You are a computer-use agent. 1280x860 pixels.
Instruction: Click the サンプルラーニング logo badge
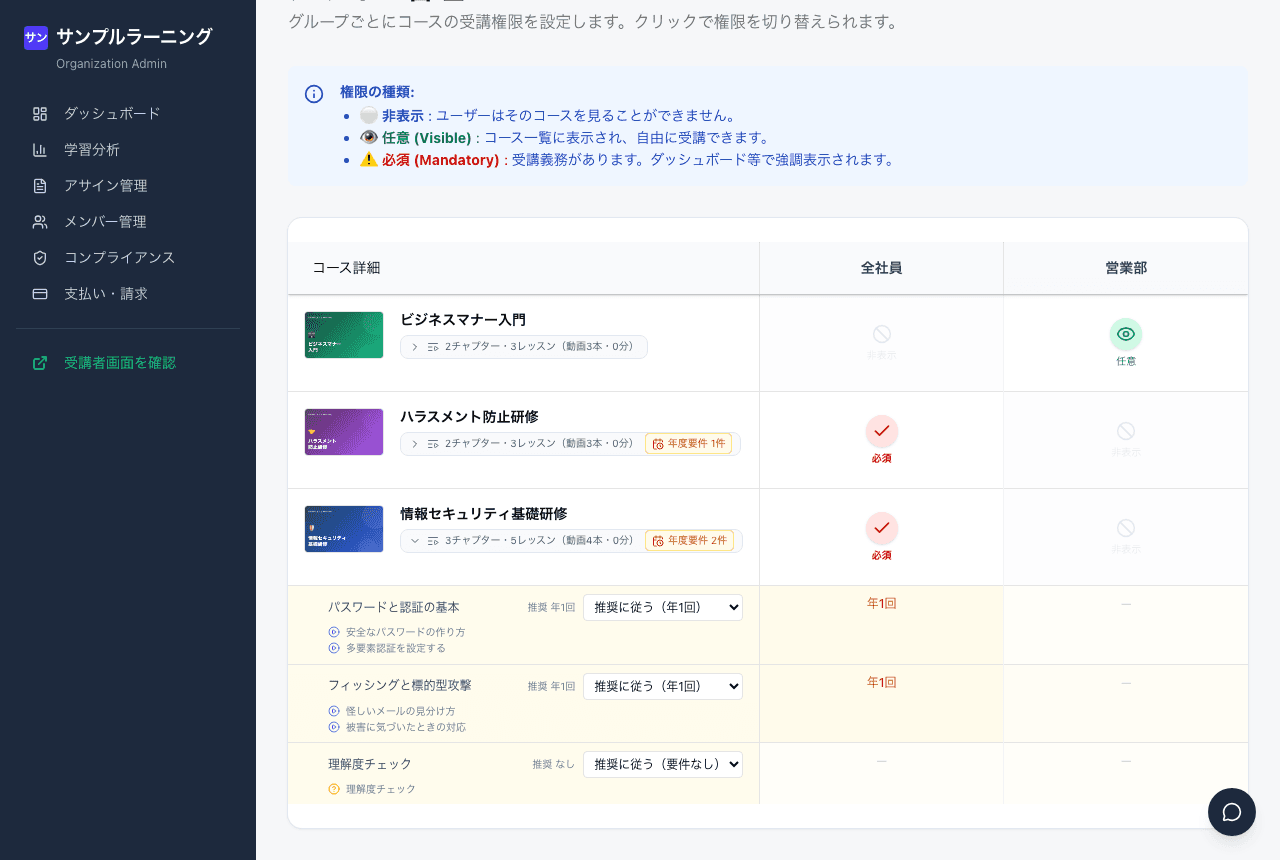click(36, 38)
